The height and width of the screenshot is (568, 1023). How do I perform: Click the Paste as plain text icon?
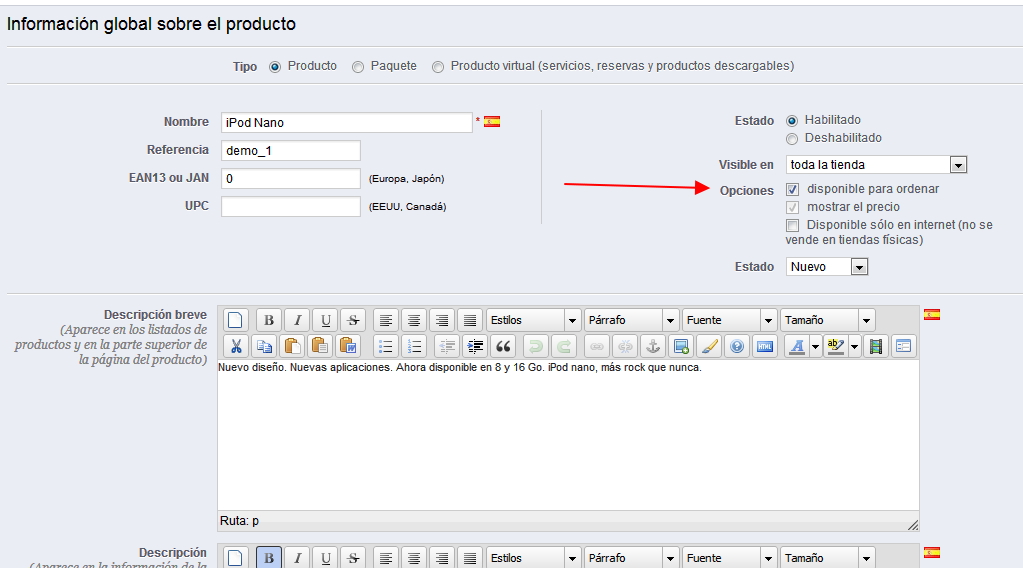320,346
